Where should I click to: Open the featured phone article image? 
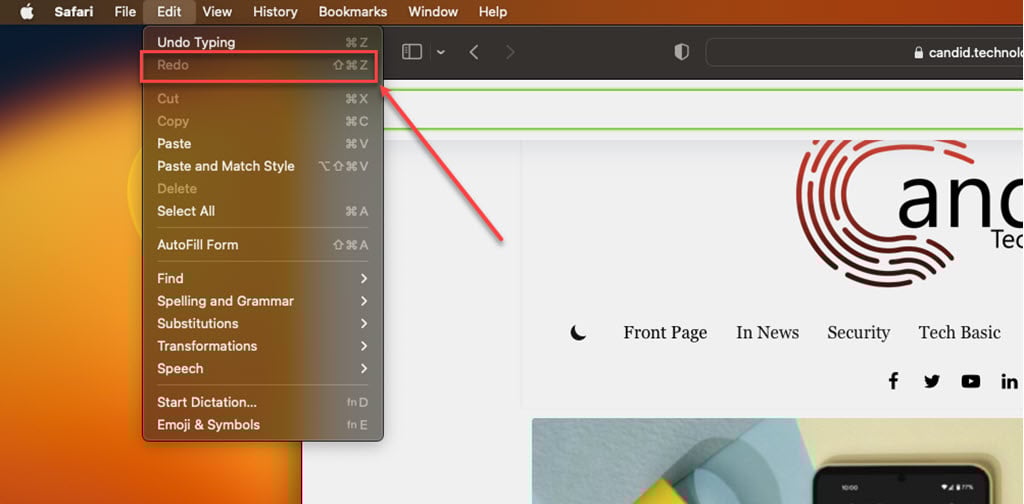778,461
